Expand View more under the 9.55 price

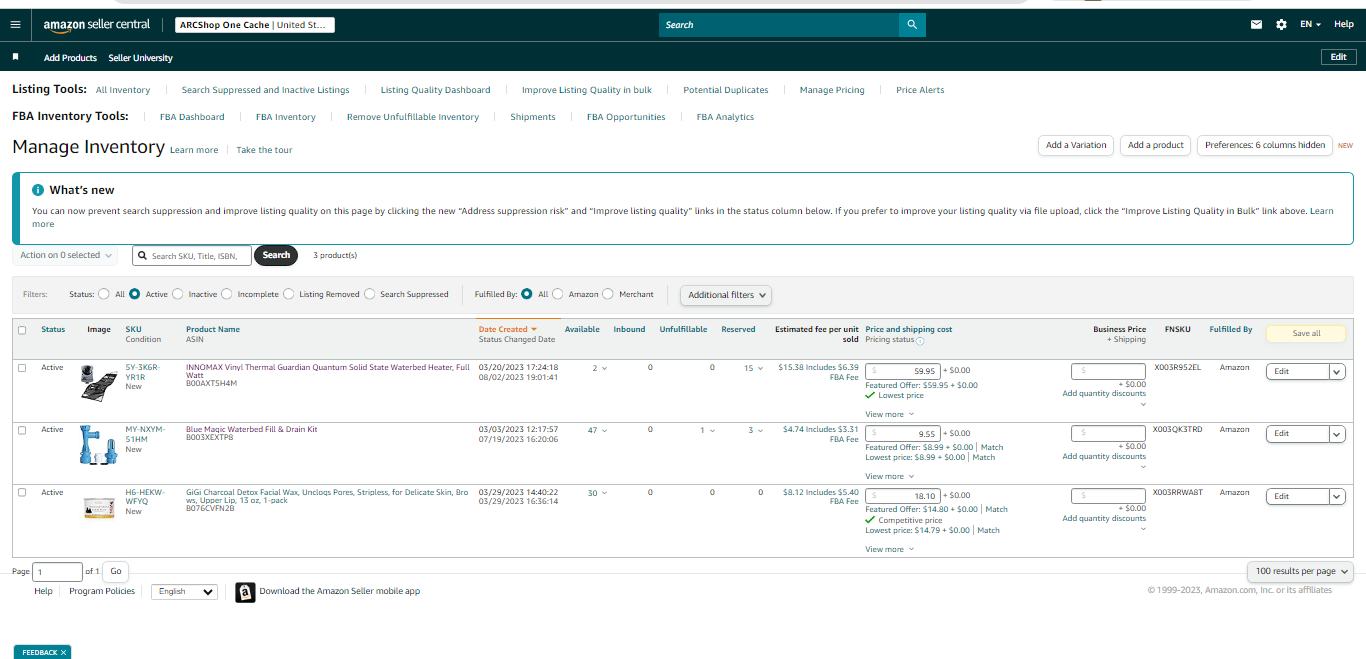point(889,476)
